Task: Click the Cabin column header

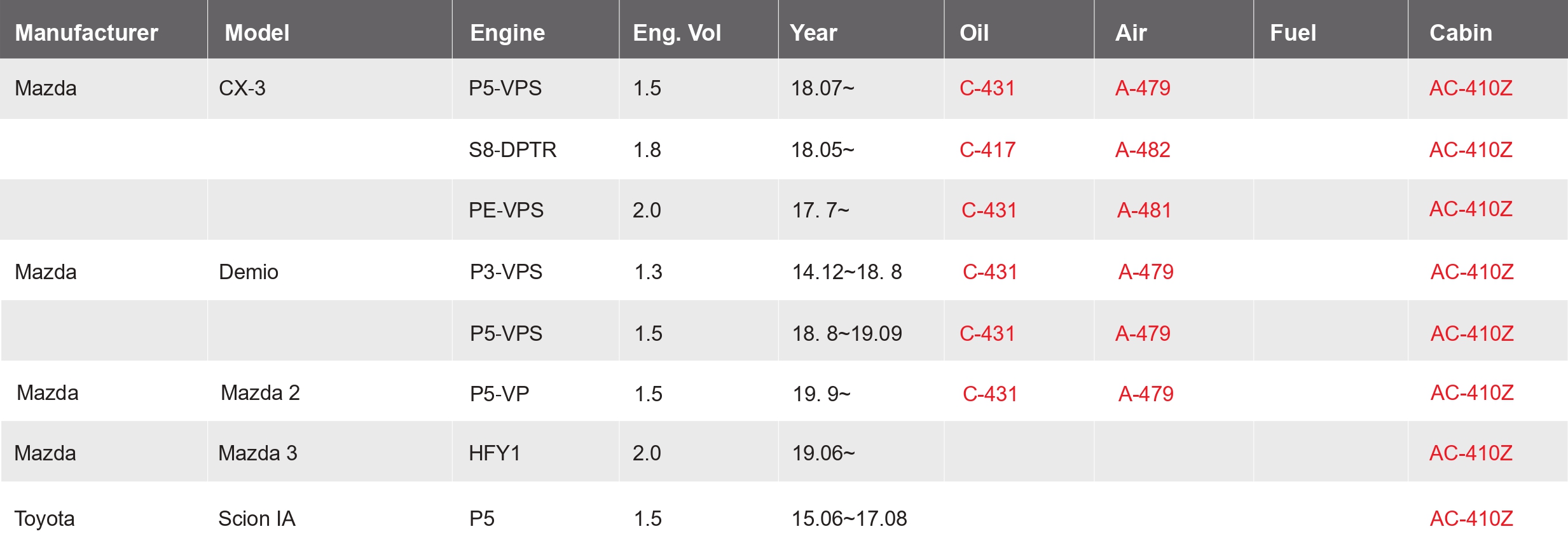Action: click(x=1461, y=33)
